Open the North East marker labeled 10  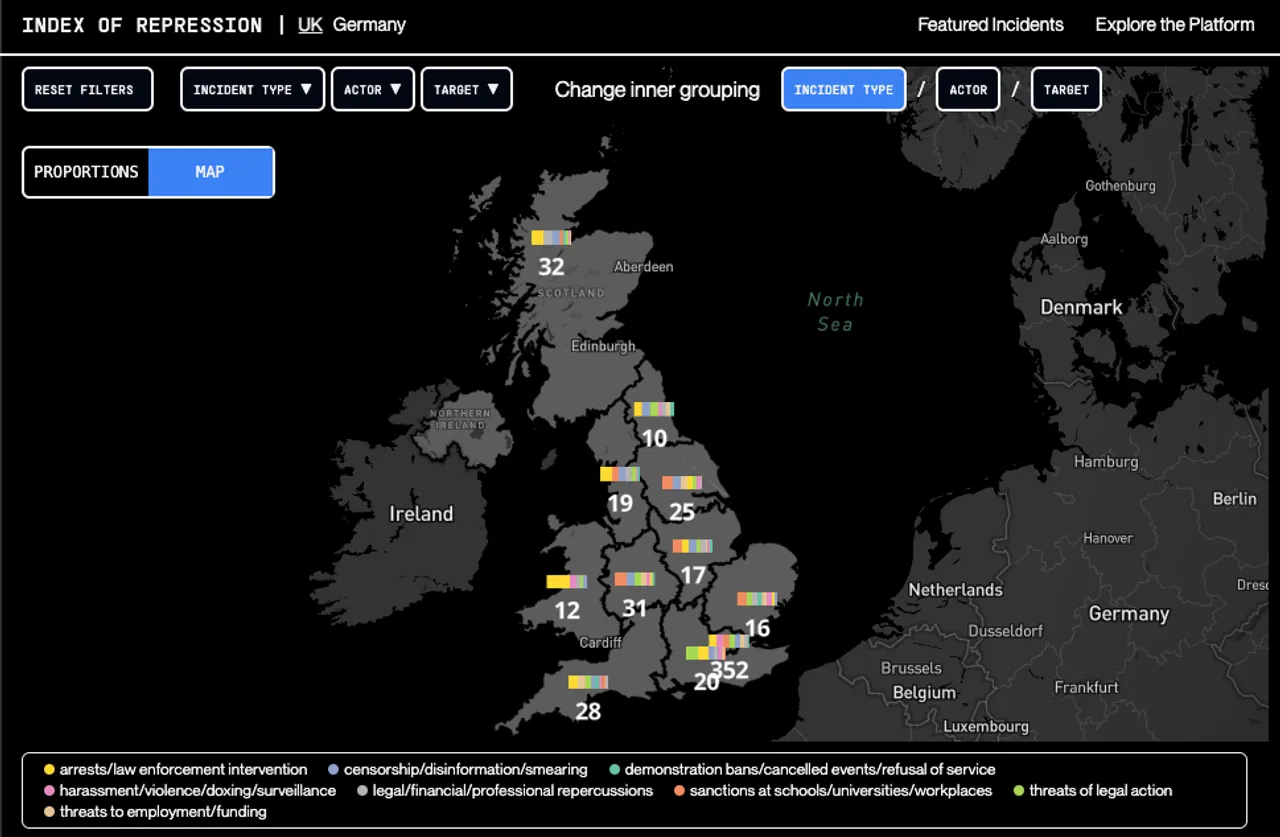click(654, 409)
